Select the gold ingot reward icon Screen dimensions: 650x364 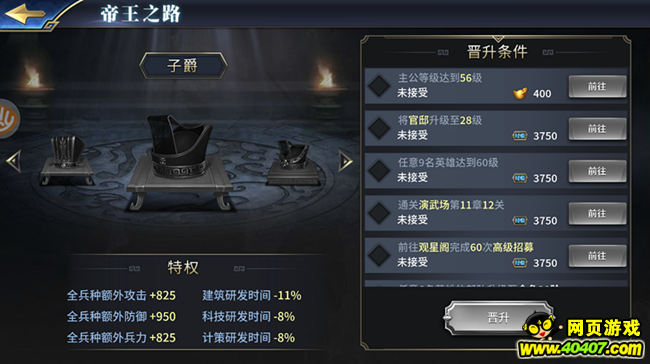tap(520, 93)
